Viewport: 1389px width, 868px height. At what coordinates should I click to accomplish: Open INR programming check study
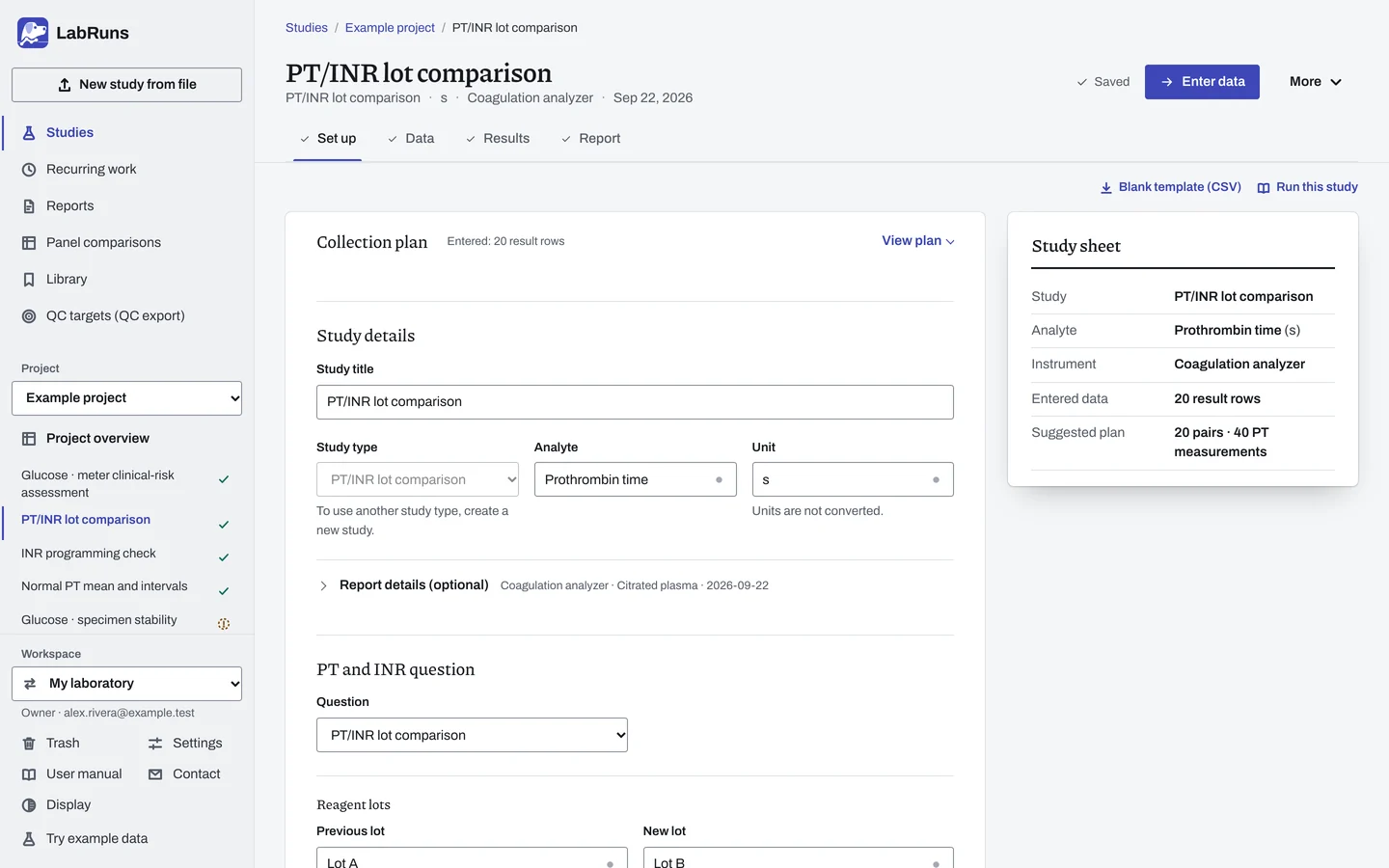coord(126,554)
